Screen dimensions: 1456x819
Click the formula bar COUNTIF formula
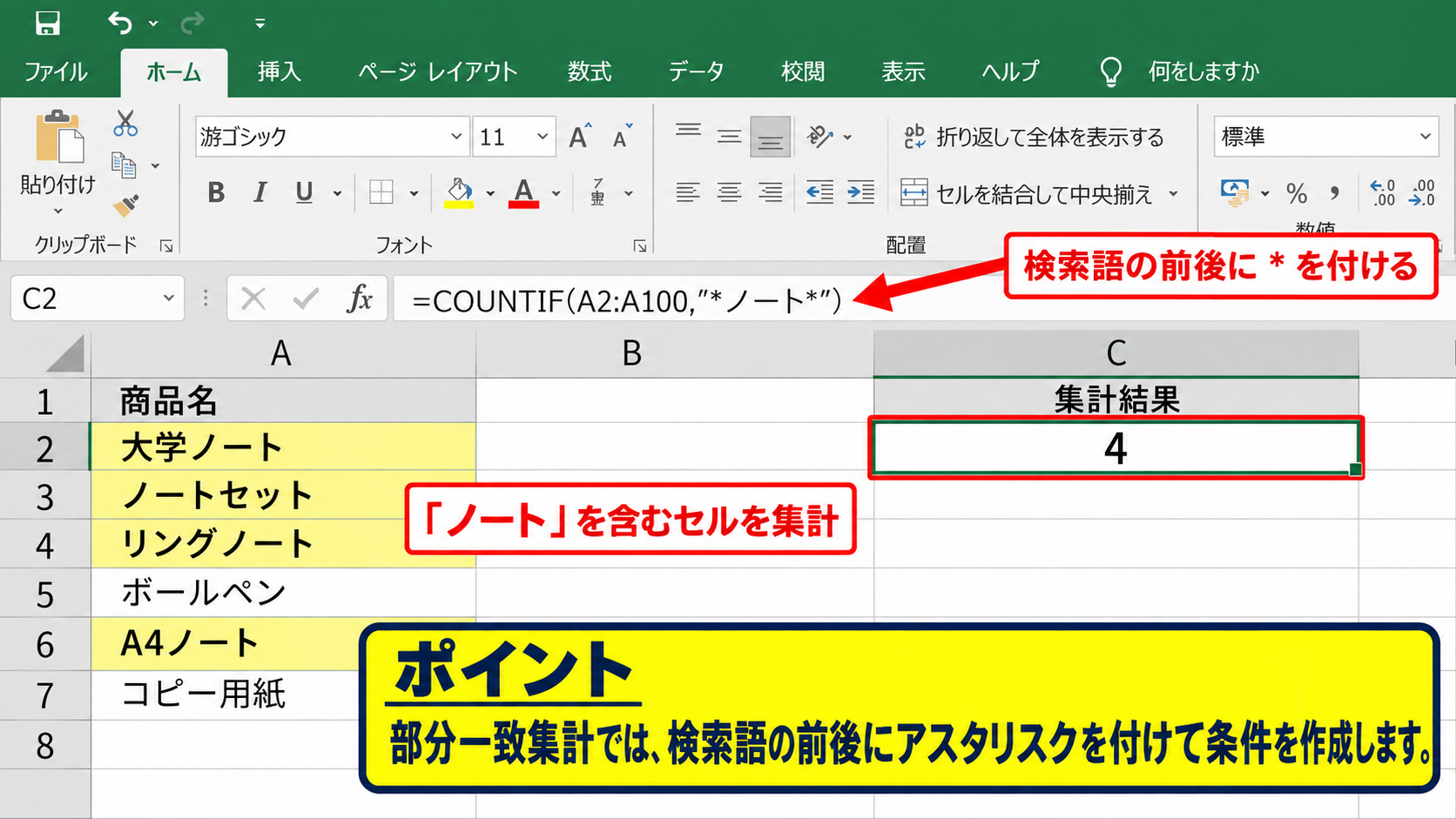(x=627, y=301)
